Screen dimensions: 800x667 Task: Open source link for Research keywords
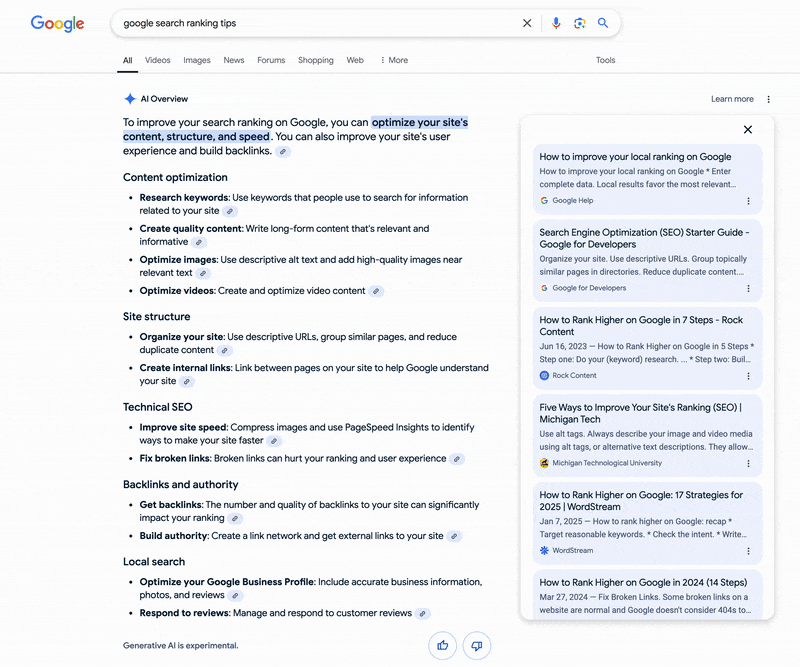230,211
